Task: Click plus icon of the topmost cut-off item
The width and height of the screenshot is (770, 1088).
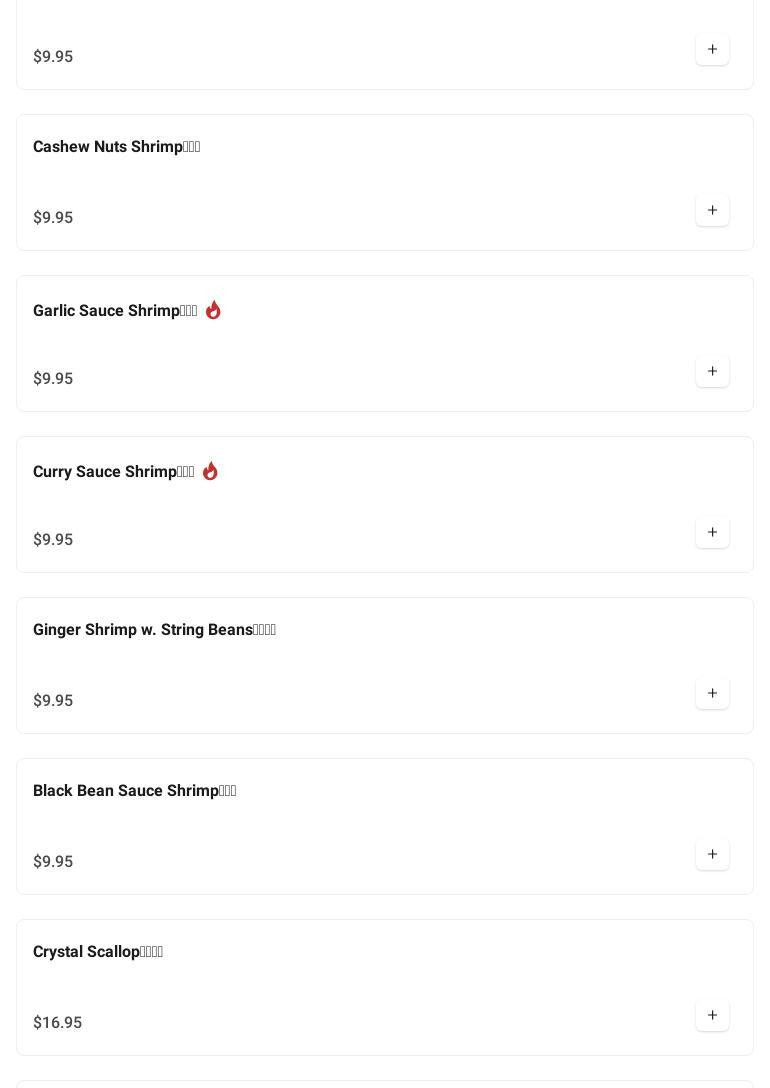Action: (712, 49)
